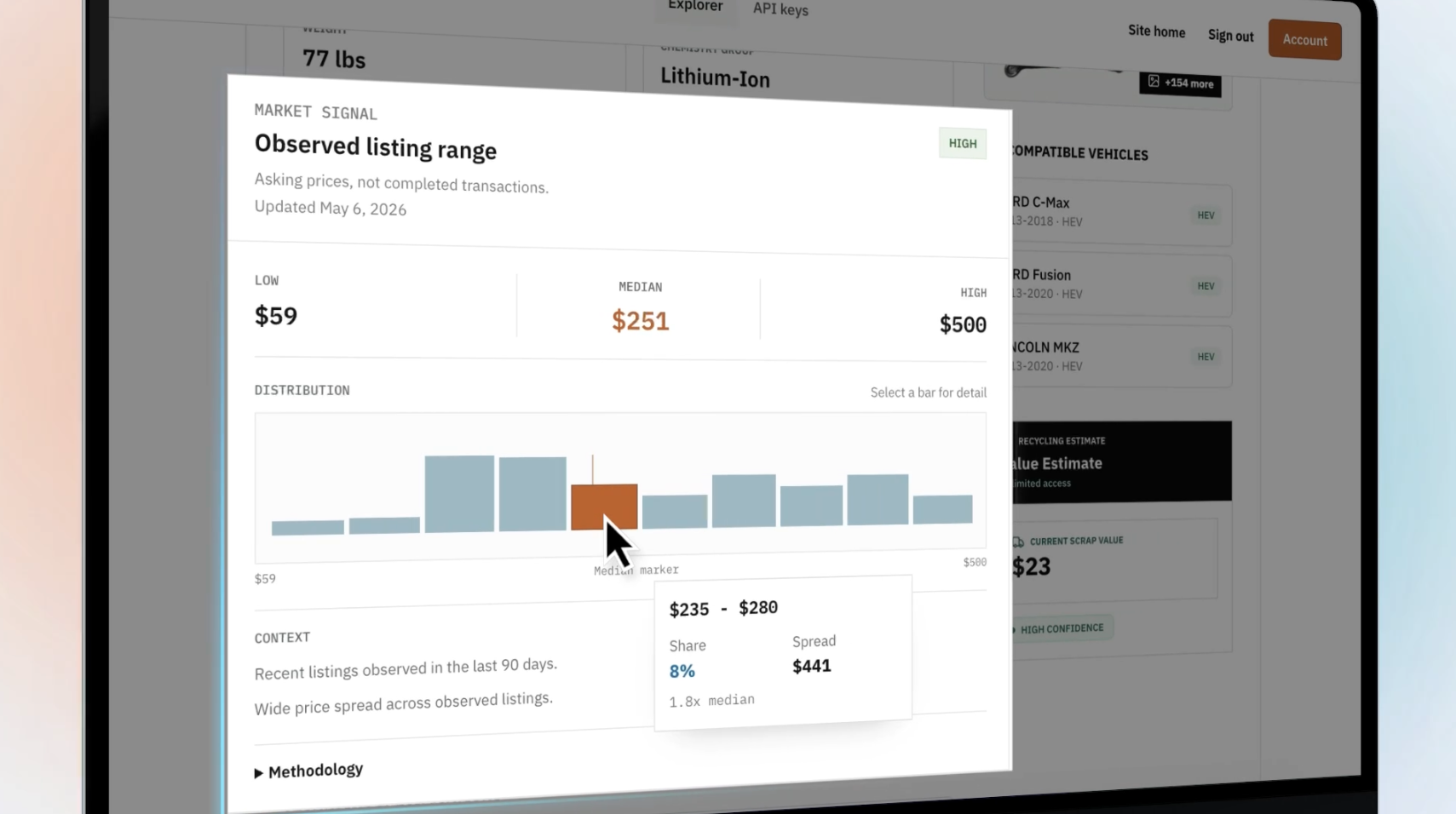Select the orange median distribution bar
This screenshot has height=814, width=1456.
604,507
